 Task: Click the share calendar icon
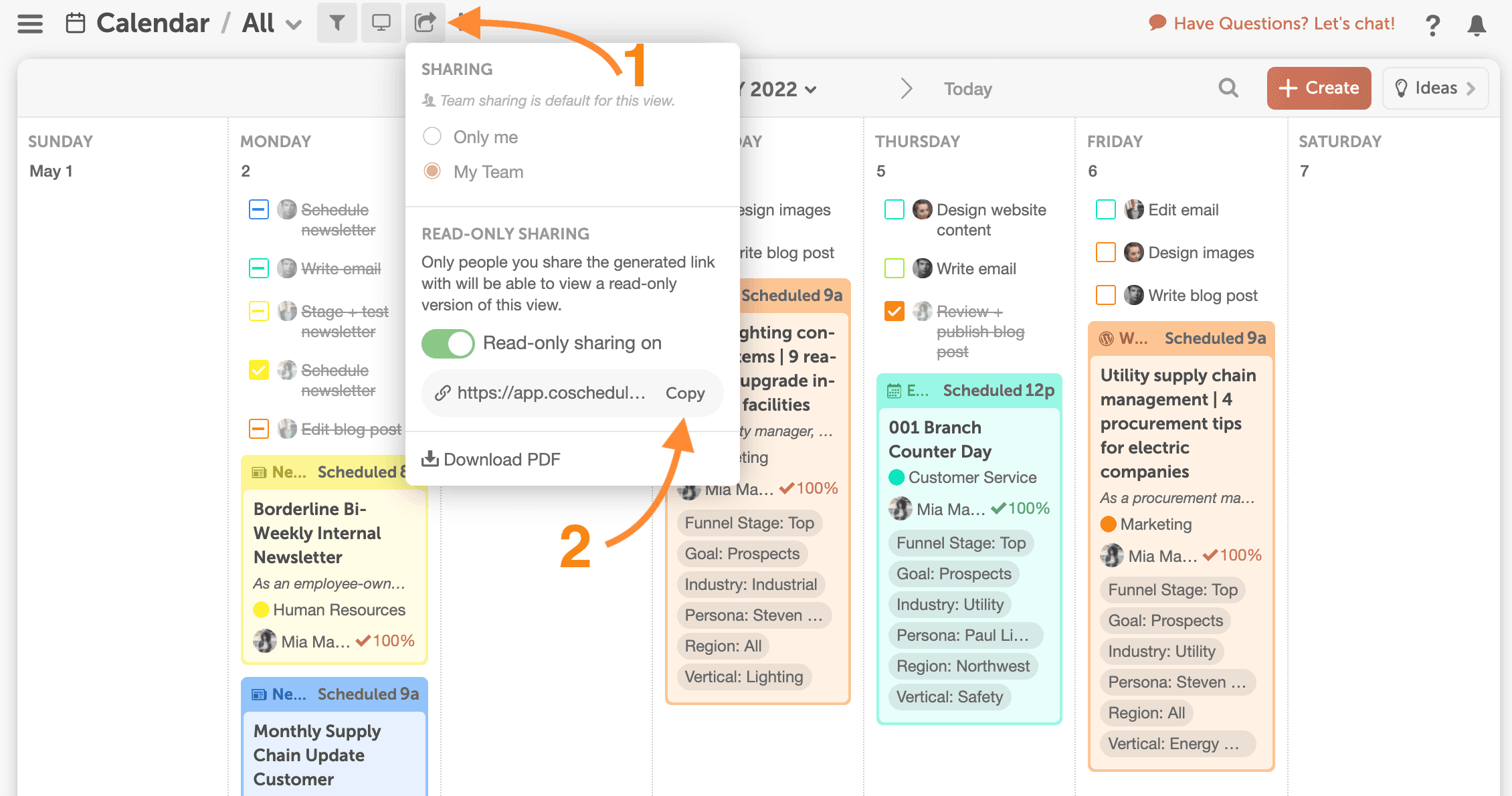pyautogui.click(x=426, y=23)
